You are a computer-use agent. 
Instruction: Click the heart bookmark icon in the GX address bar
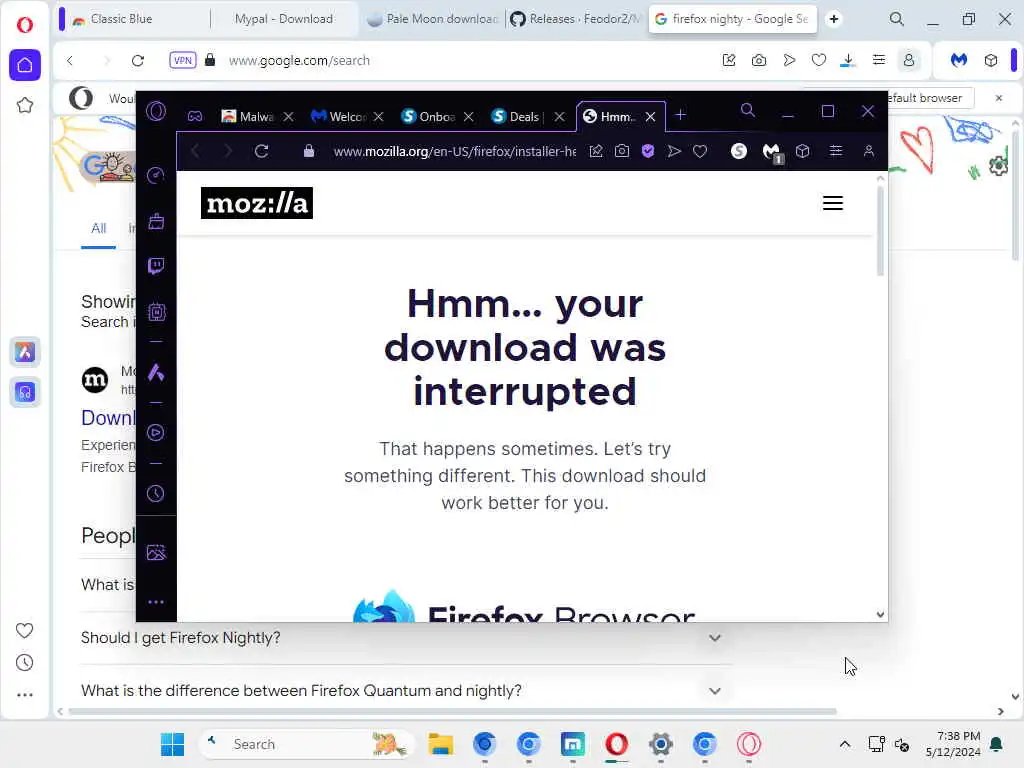(x=700, y=152)
